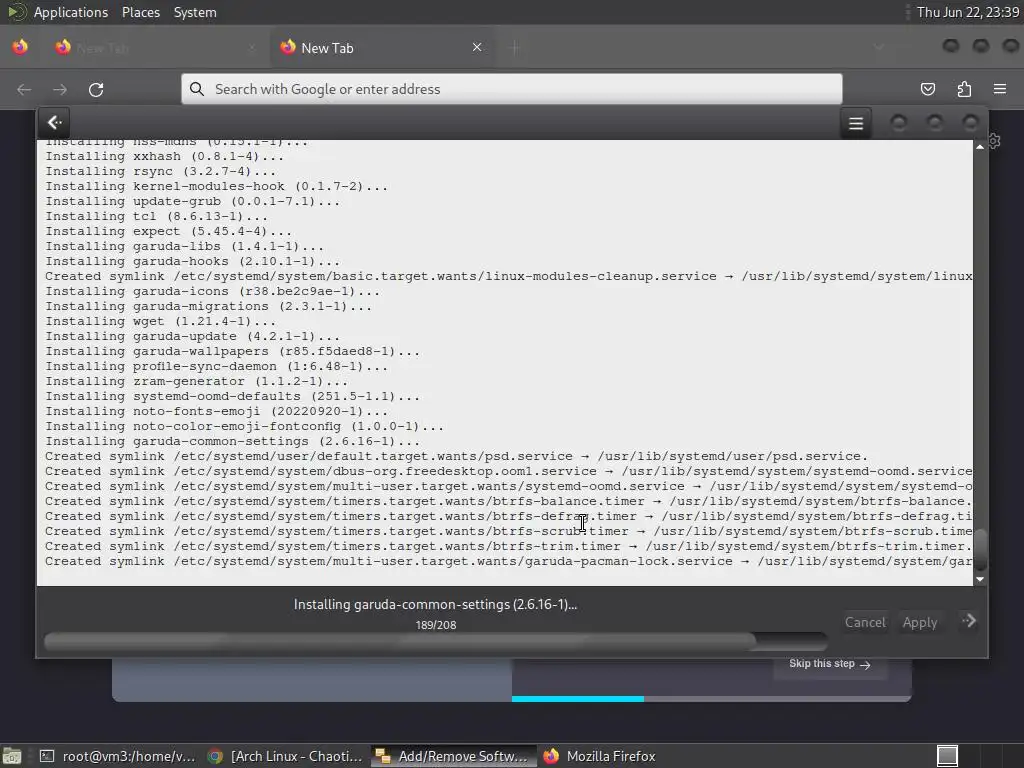Open a new Firefox tab with plus

click(x=515, y=47)
